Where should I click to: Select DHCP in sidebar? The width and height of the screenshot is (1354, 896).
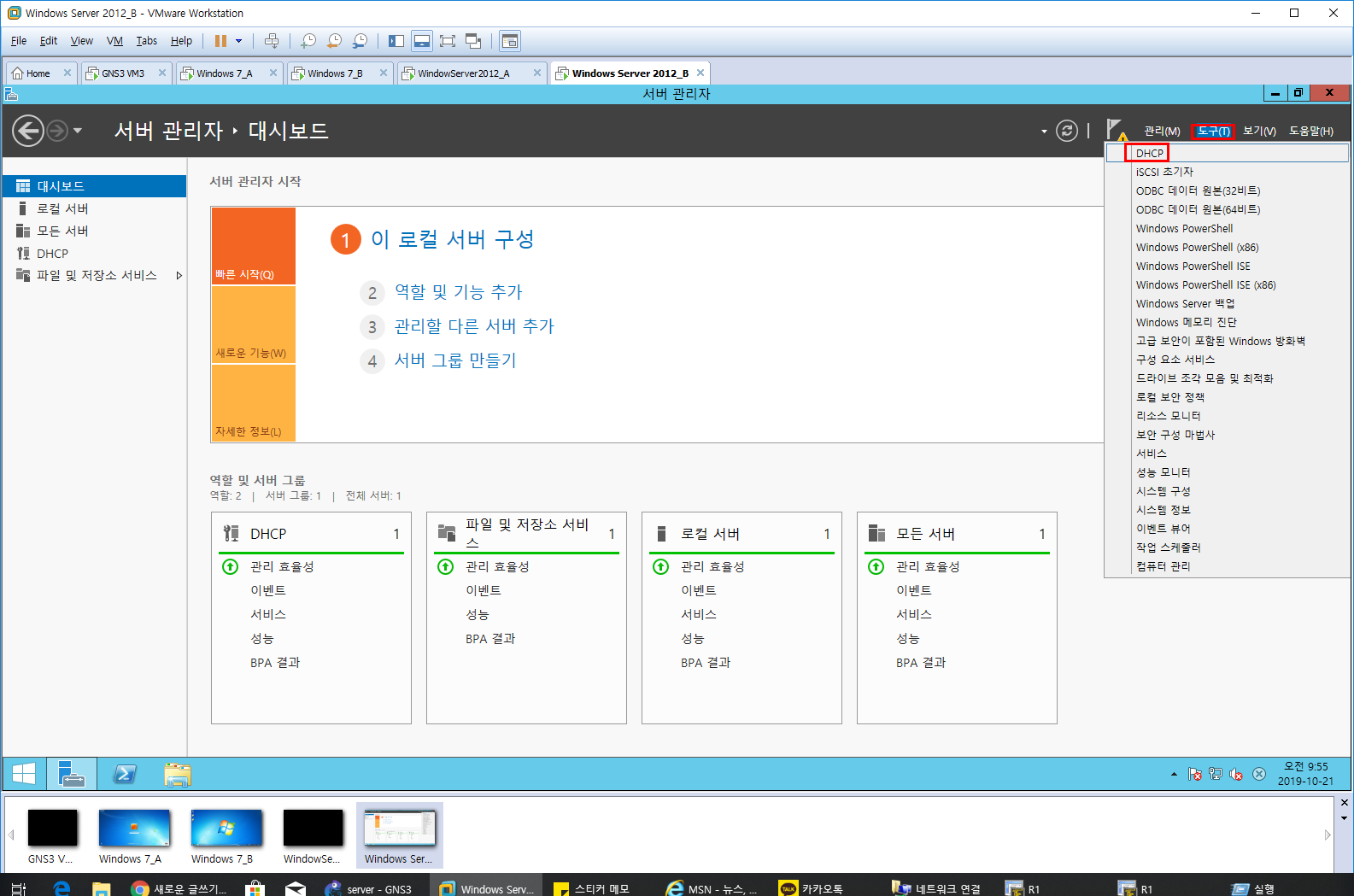[x=94, y=253]
